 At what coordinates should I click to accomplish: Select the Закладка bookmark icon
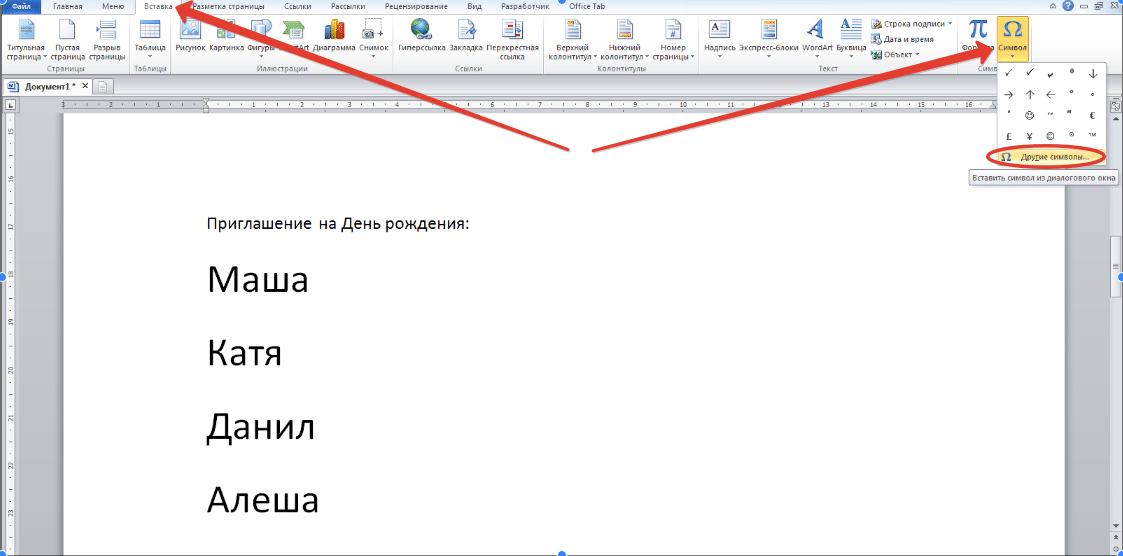pos(466,37)
